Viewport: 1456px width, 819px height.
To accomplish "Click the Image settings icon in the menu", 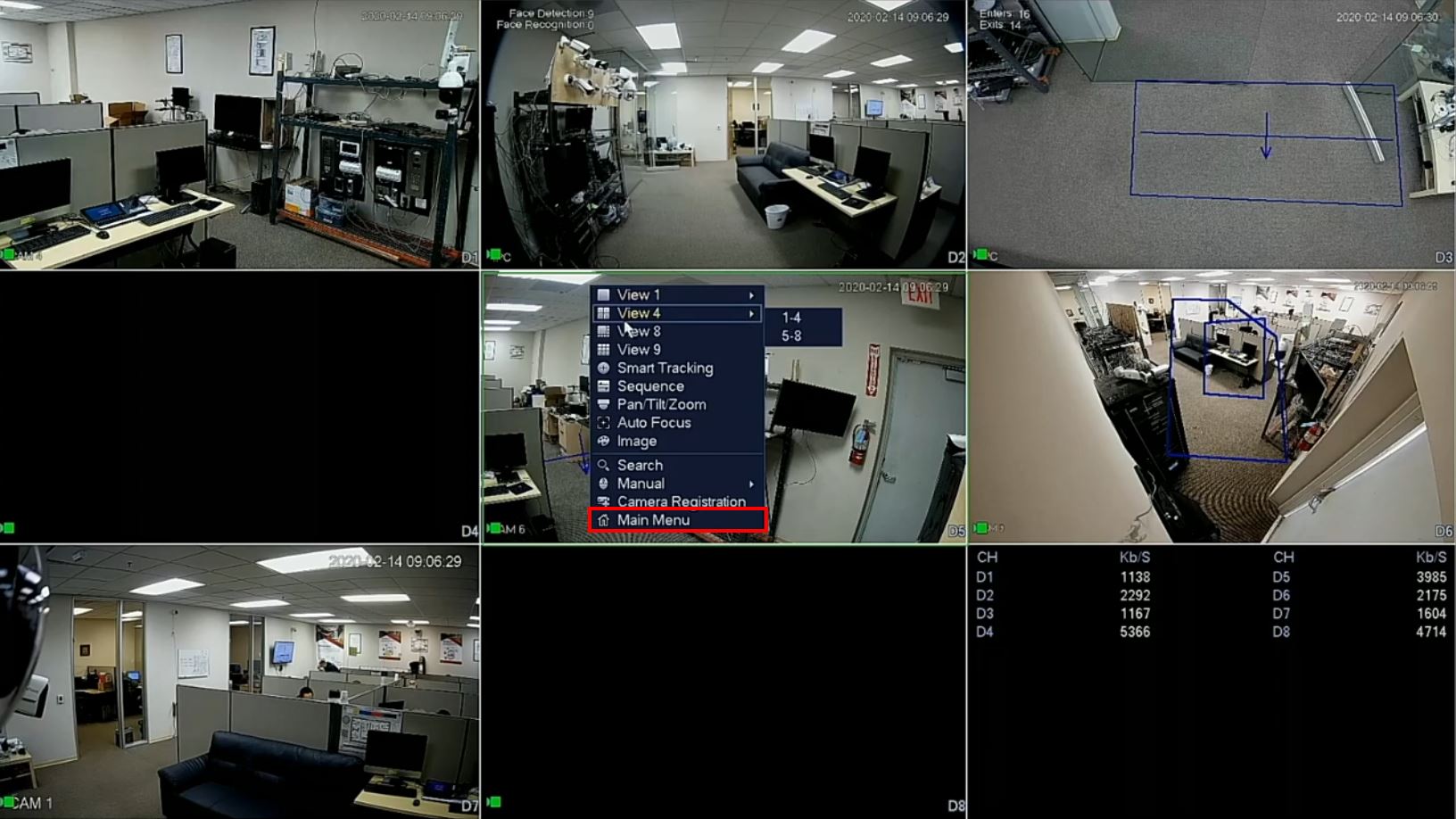I will (603, 441).
